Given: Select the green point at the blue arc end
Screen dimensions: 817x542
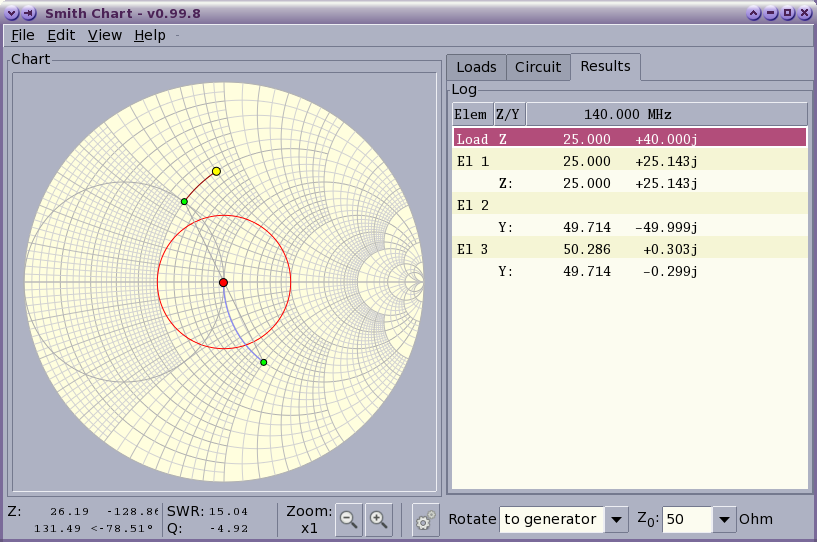Looking at the screenshot, I should [264, 362].
